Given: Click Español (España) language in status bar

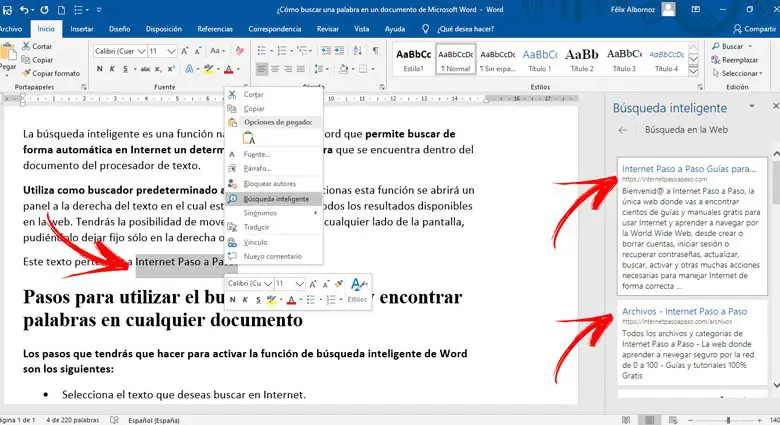Looking at the screenshot, I should (154, 420).
